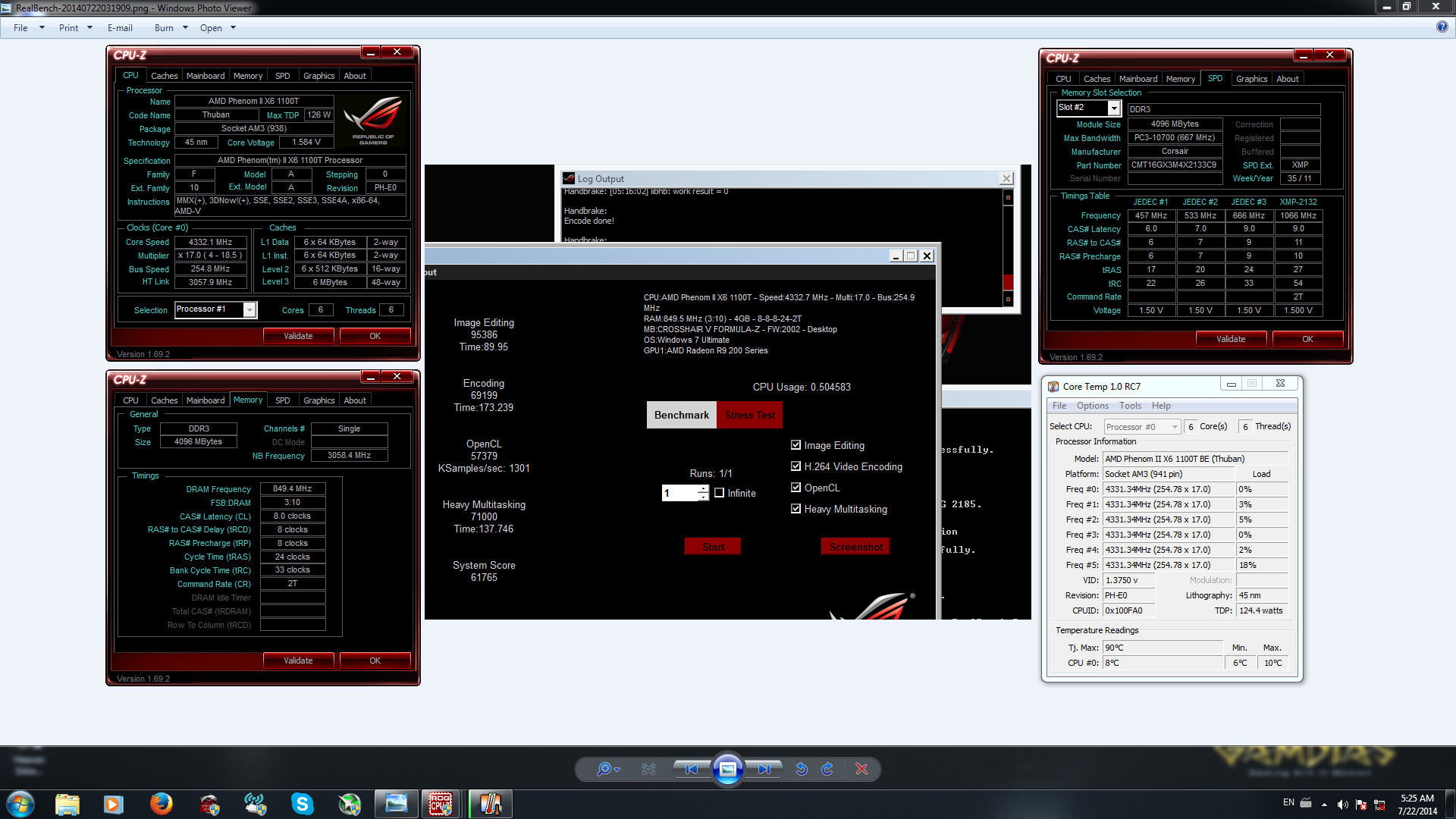Uncheck Heavy Multitasking checkbox
Screen dimensions: 1456x819
point(795,509)
